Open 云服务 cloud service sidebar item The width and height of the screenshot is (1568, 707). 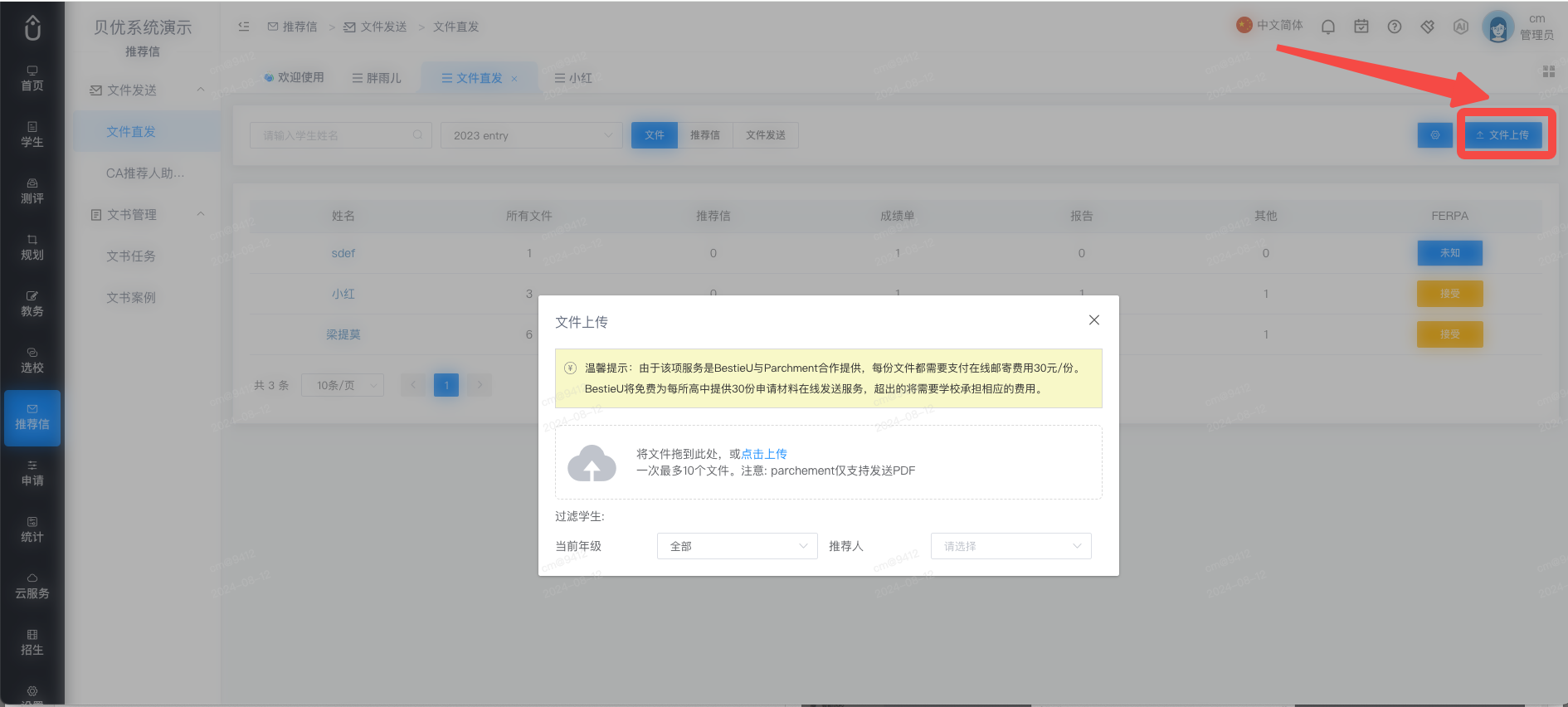coord(32,586)
